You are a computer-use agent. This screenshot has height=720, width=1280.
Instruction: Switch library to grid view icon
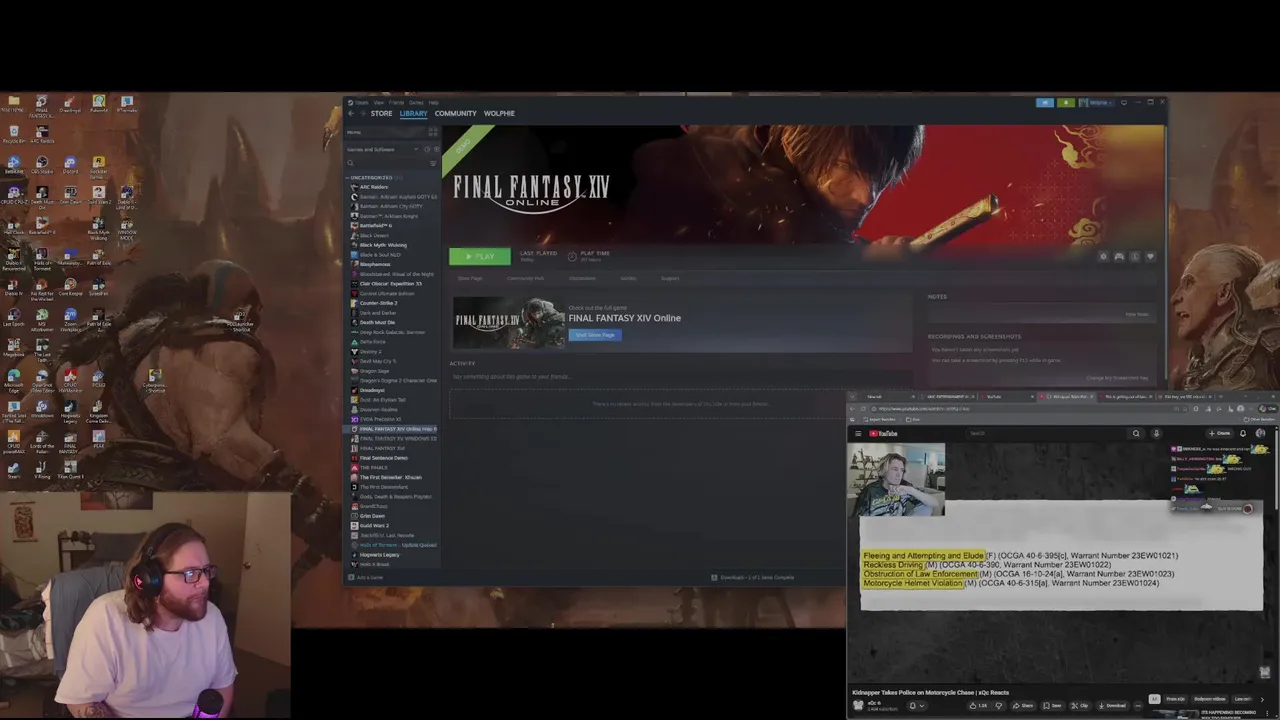(433, 132)
